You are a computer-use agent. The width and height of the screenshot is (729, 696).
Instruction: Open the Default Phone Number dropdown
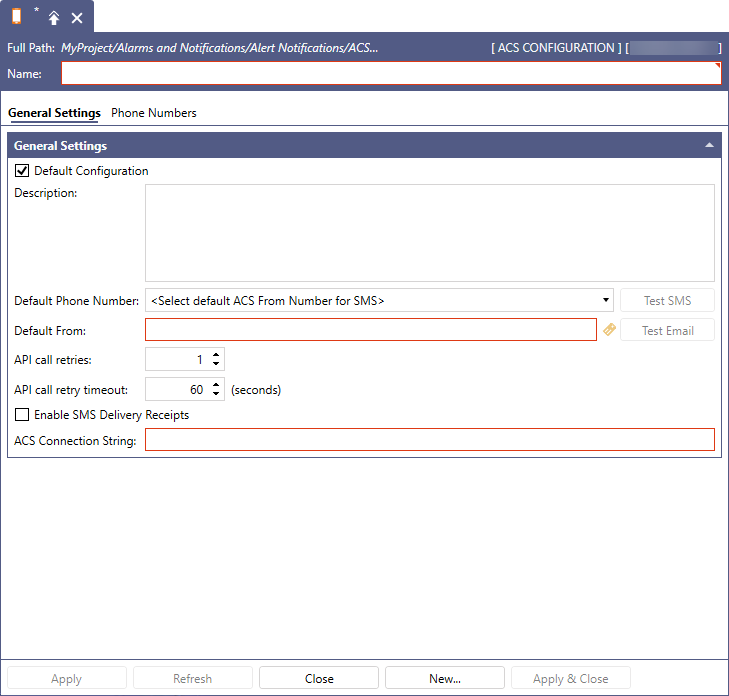(606, 300)
